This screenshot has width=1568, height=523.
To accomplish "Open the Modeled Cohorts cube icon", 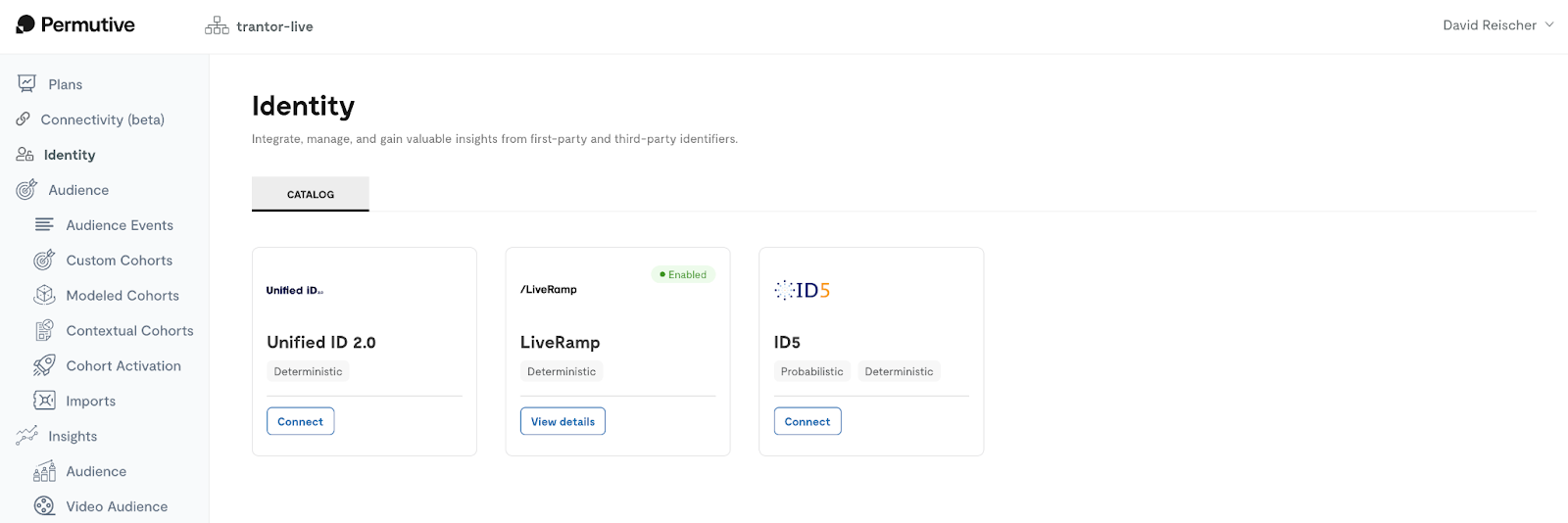I will 44,295.
